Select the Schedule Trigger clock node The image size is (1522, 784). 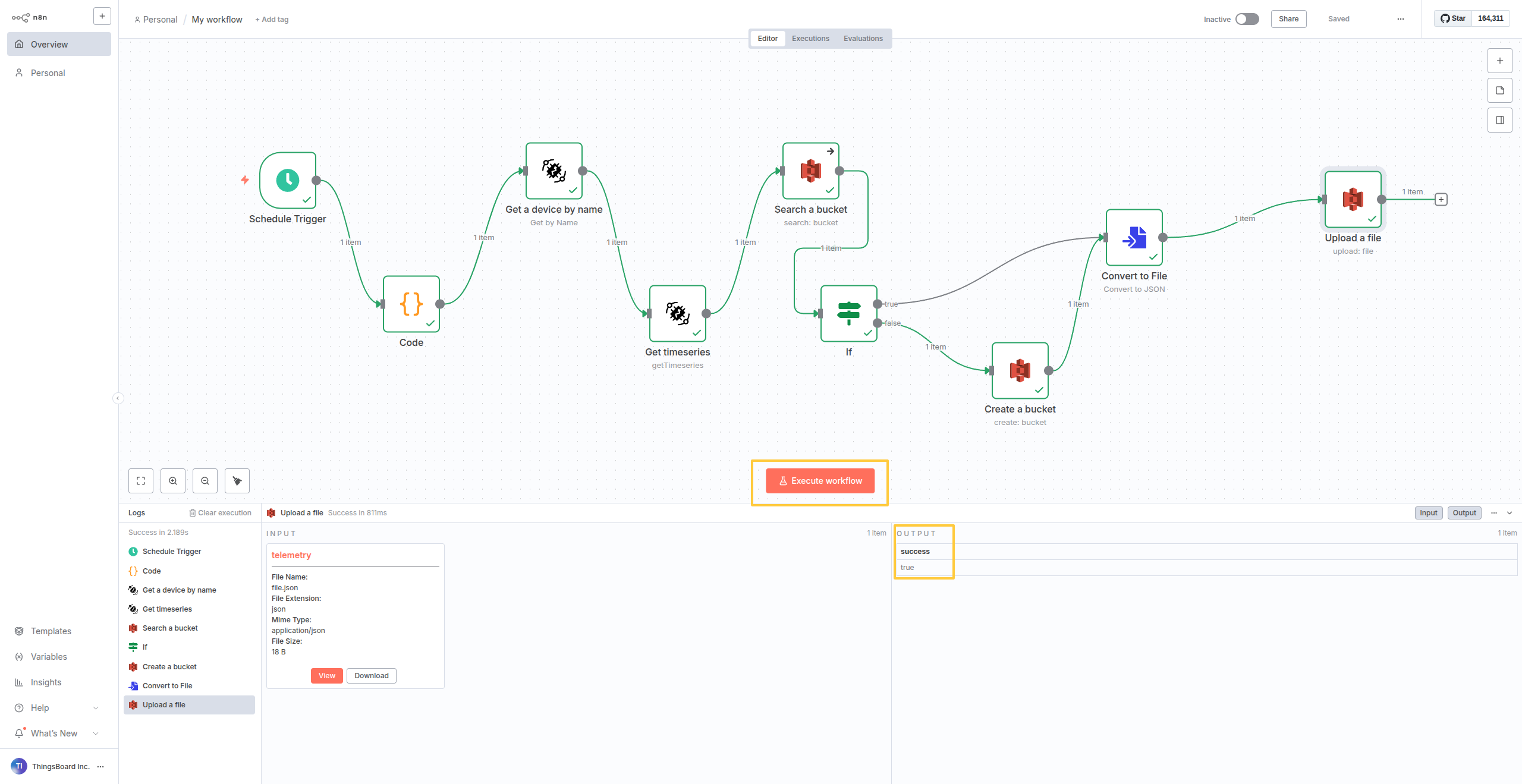click(288, 180)
